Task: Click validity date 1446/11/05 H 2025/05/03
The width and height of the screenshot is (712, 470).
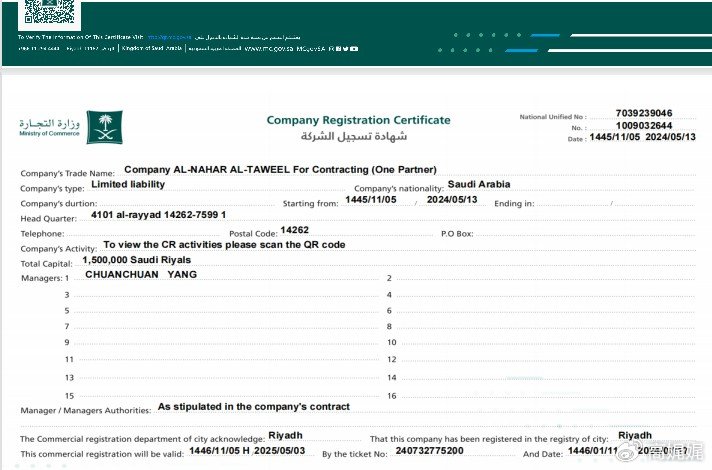Action: pyautogui.click(x=247, y=450)
